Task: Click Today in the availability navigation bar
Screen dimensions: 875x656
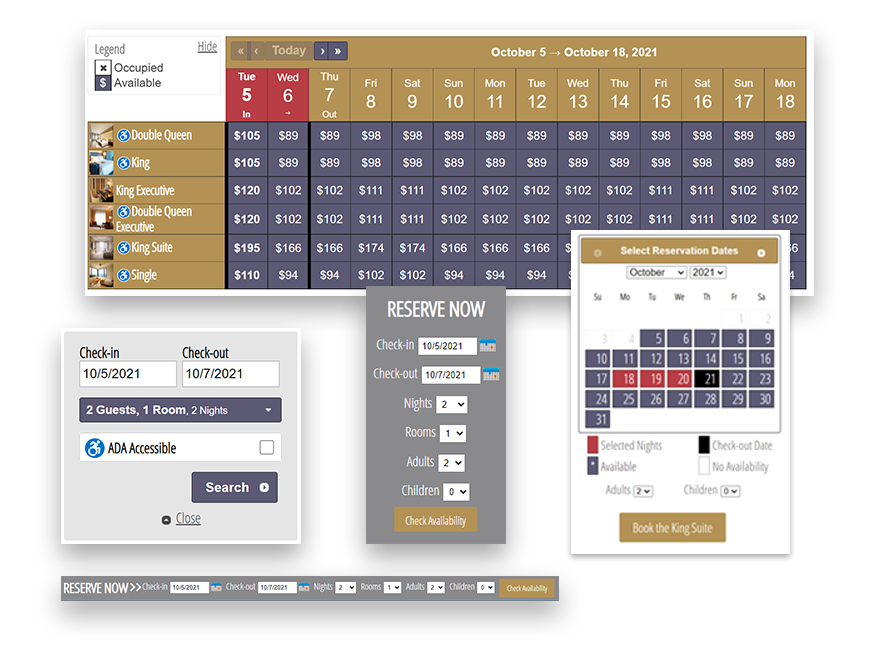Action: coord(288,50)
